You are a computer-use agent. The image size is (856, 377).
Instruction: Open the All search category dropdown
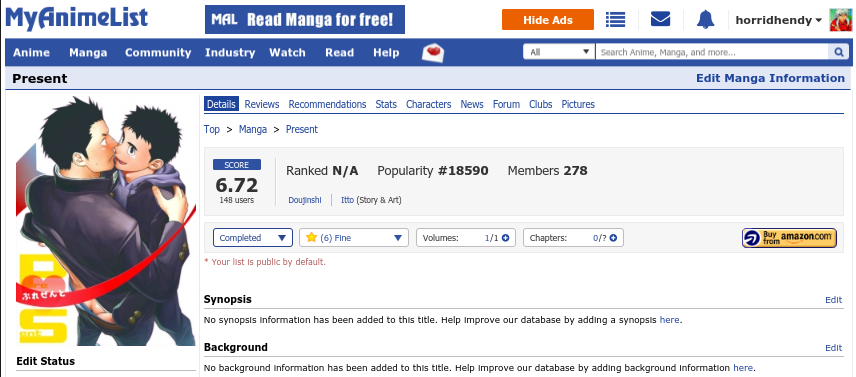tap(559, 52)
